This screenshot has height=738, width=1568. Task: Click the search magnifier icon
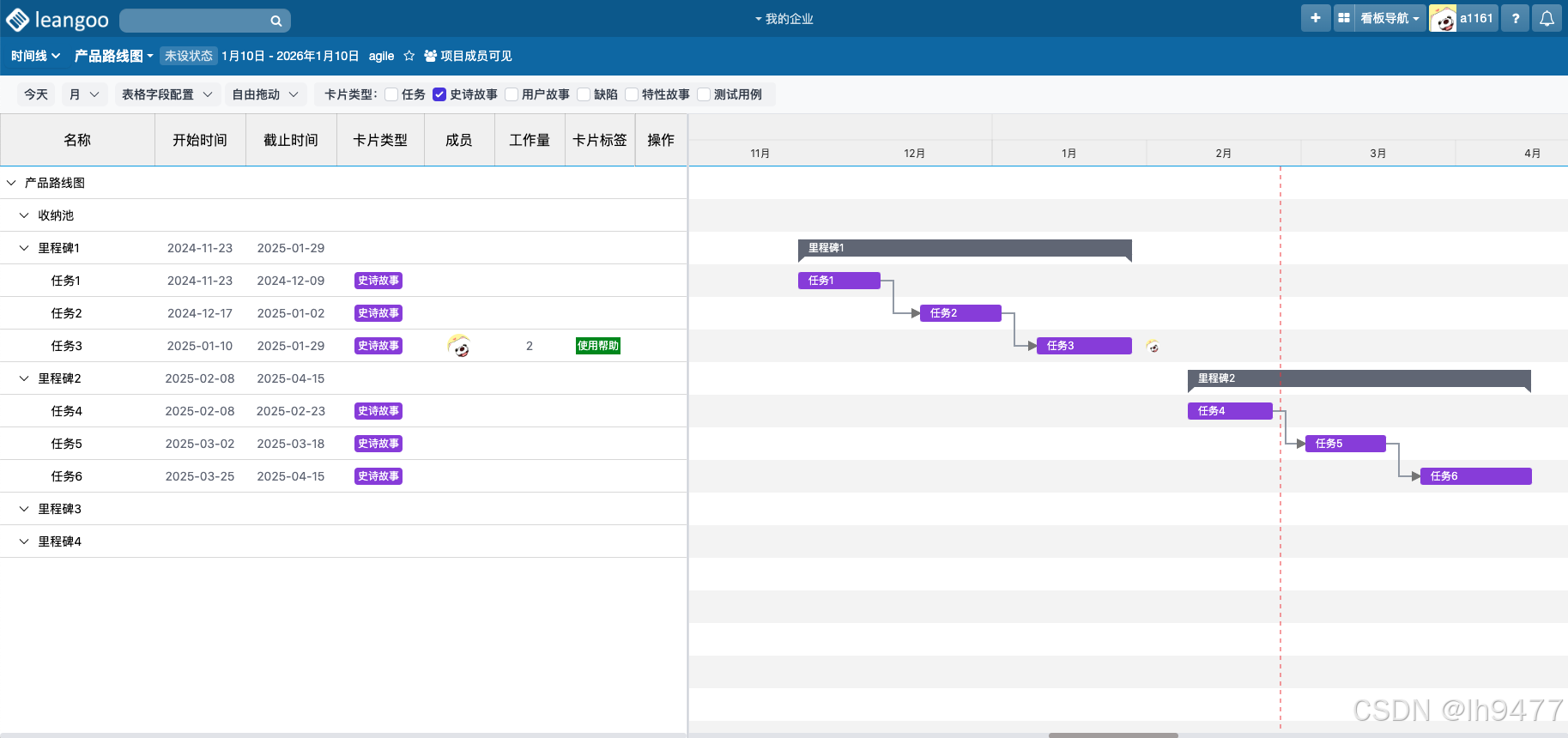click(276, 21)
